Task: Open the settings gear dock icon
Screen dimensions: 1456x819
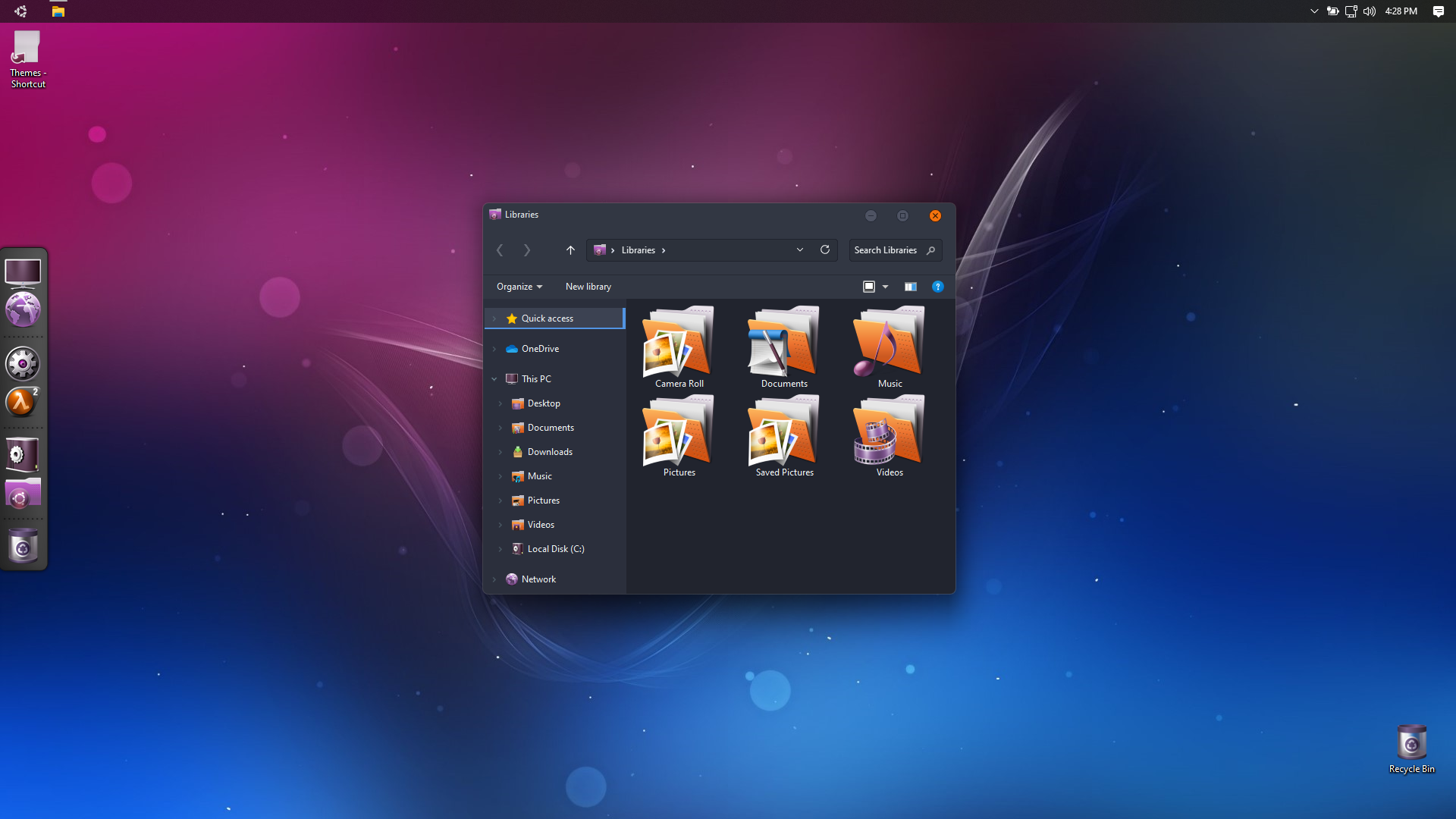Action: pyautogui.click(x=23, y=364)
